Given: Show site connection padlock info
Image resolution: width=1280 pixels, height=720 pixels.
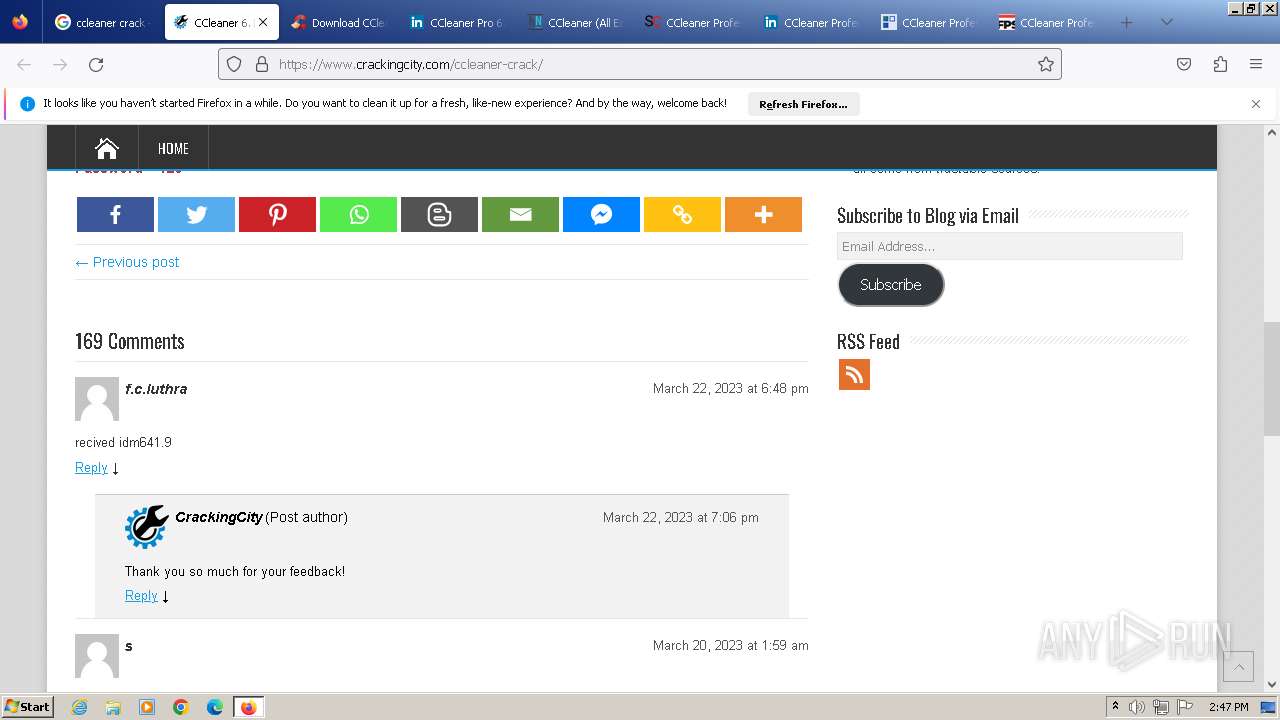Looking at the screenshot, I should coord(262,64).
